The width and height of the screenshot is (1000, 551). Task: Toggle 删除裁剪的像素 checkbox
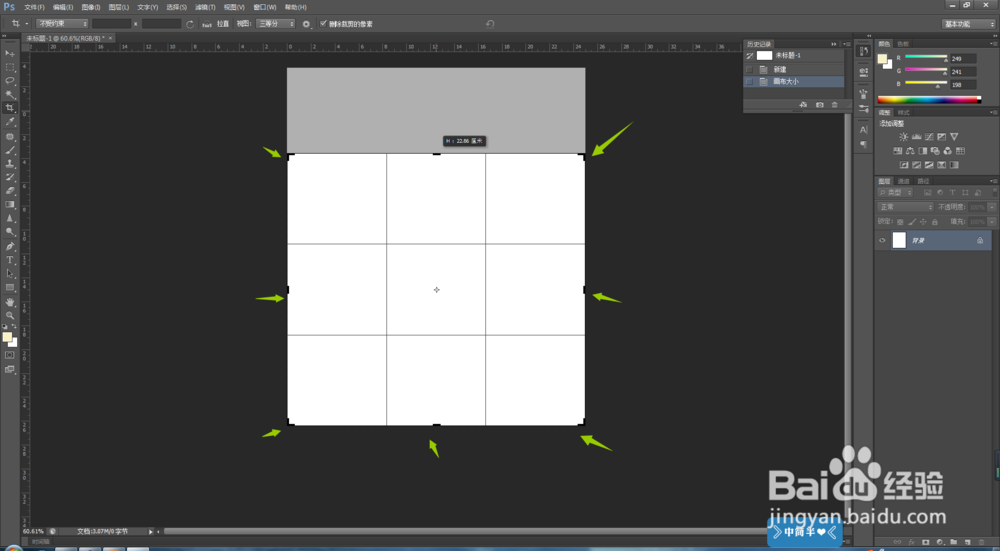pyautogui.click(x=323, y=24)
